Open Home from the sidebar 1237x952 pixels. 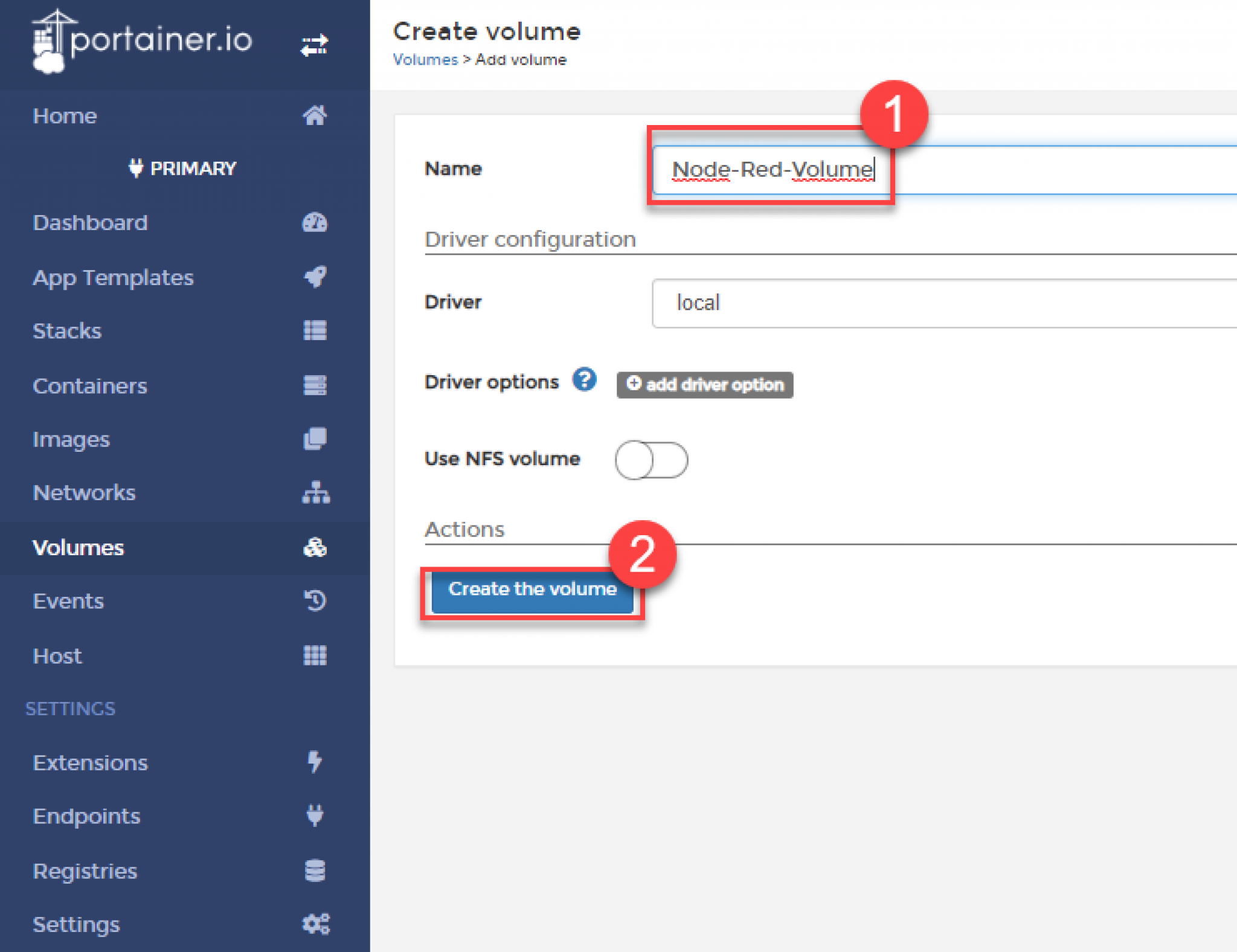65,115
